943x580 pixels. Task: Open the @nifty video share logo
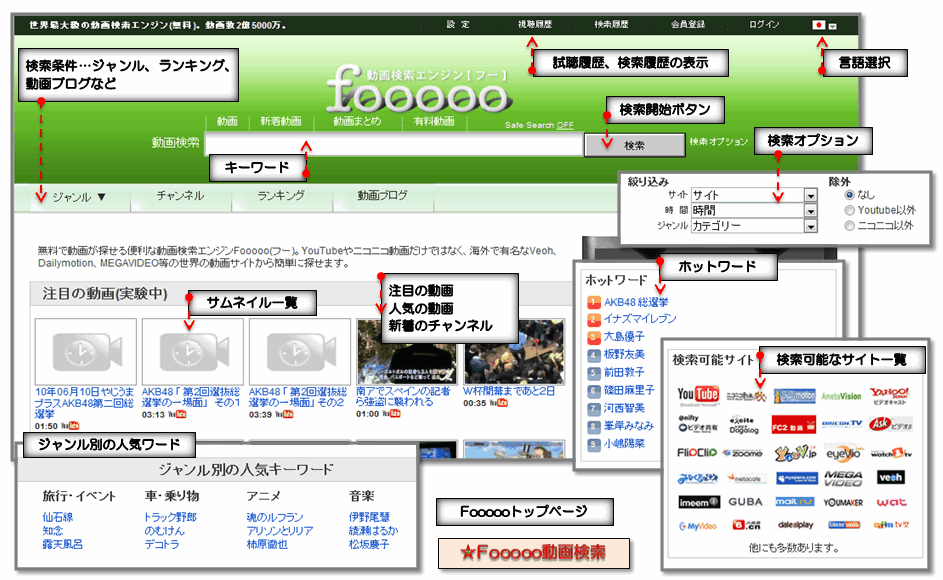coord(698,424)
